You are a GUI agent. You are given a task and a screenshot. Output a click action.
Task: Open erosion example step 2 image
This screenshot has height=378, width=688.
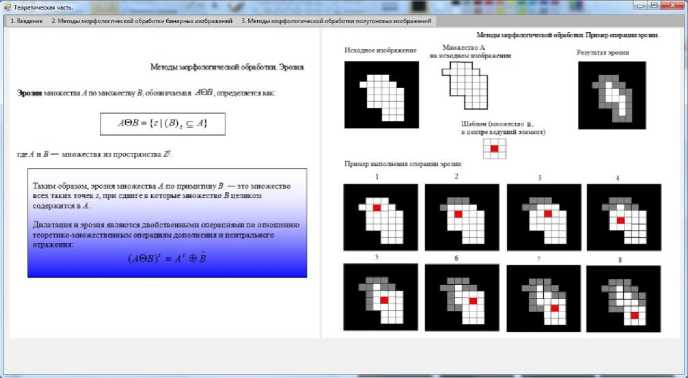point(462,217)
